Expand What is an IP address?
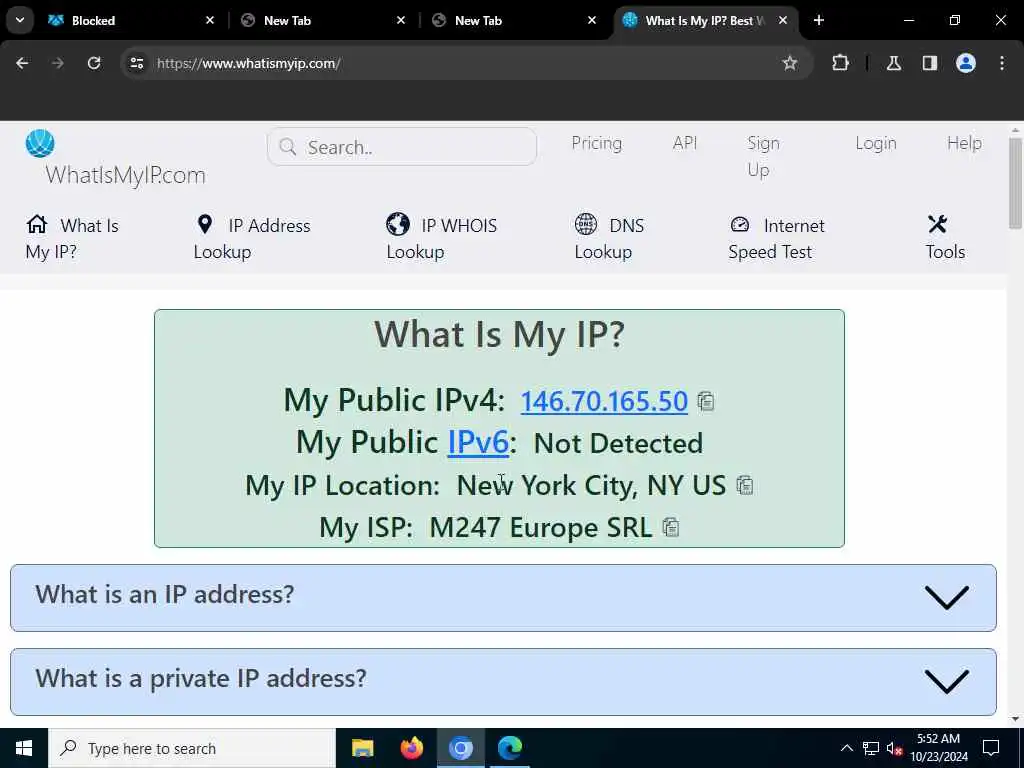Viewport: 1024px width, 768px height. tap(504, 598)
